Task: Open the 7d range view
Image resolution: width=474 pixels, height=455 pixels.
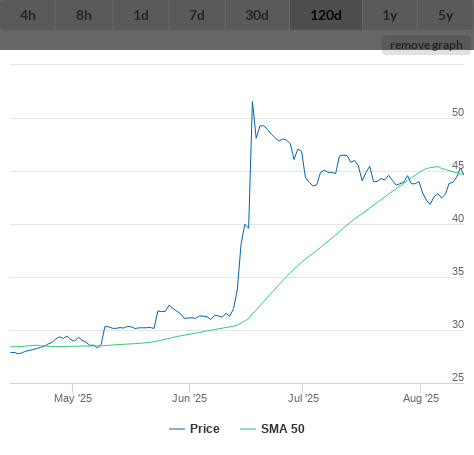Action: pyautogui.click(x=197, y=15)
